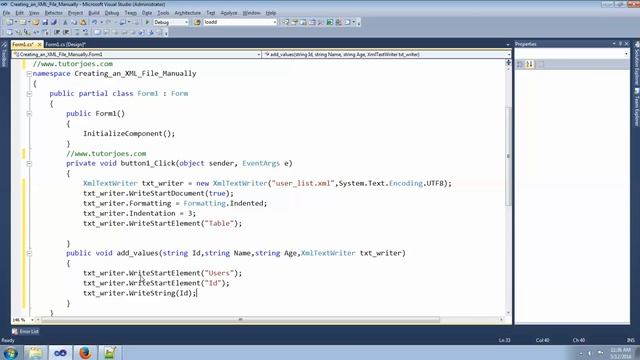Open the active documents list dropdown arrow

coord(508,44)
